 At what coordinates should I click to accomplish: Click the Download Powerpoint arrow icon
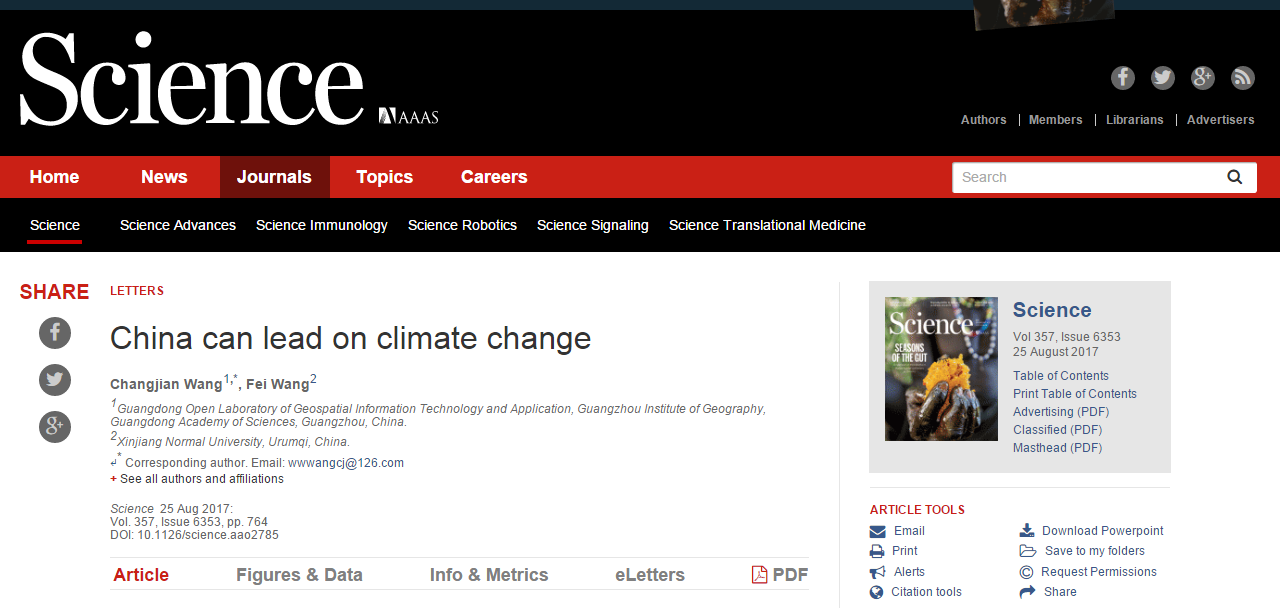1027,531
